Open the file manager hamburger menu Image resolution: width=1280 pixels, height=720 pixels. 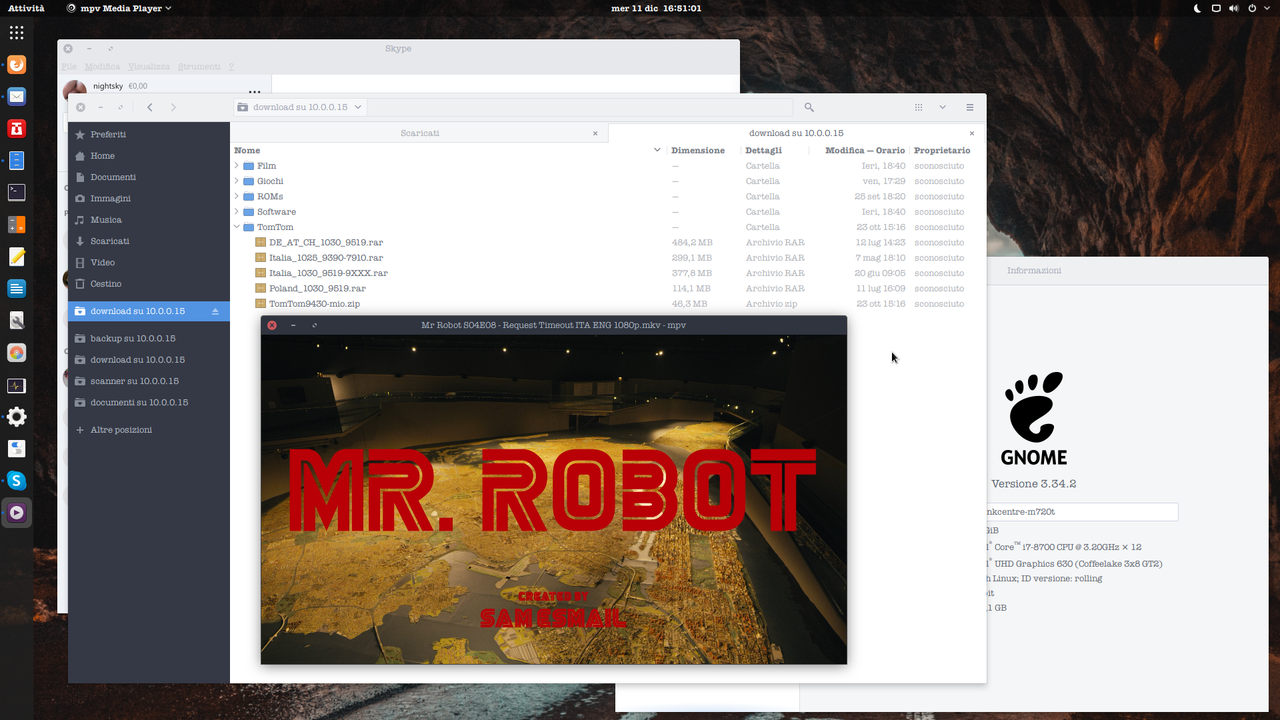tap(970, 107)
